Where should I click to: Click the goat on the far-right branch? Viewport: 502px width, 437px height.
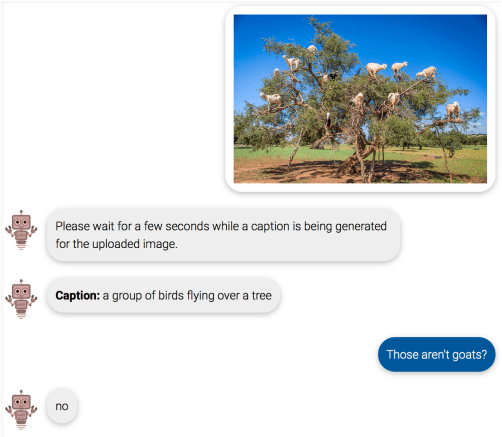coord(453,110)
